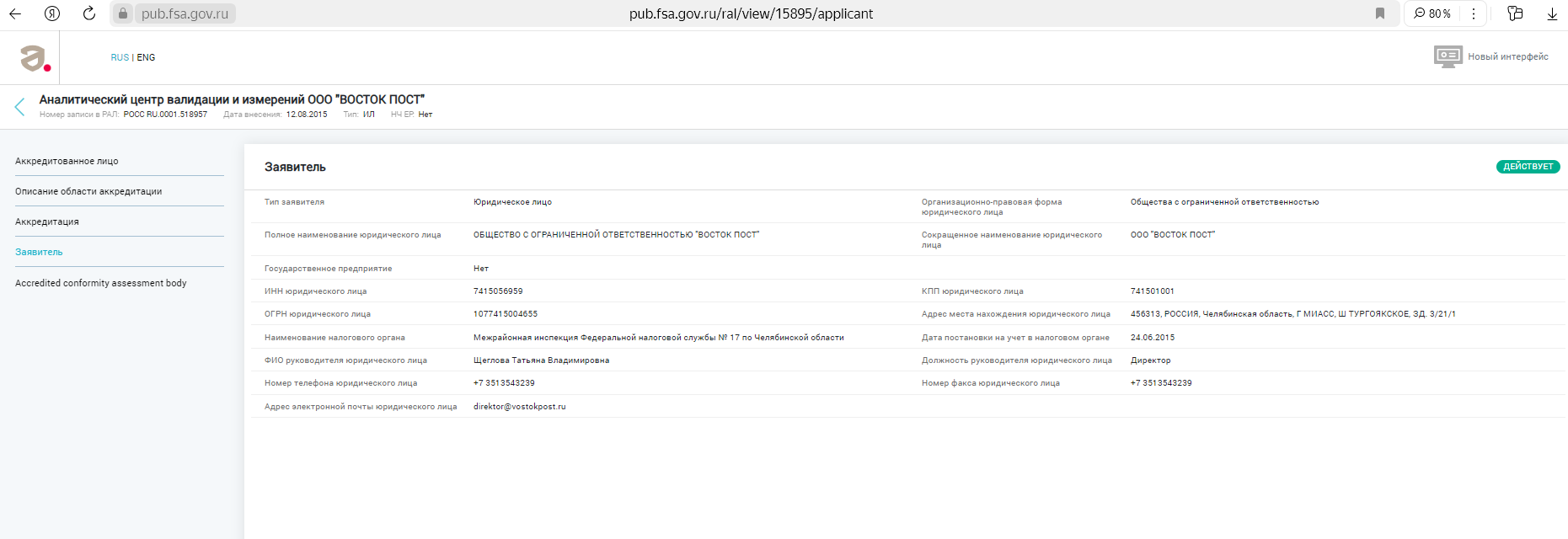The width and height of the screenshot is (1568, 539).
Task: Open the three-dot browser menu
Action: 1473,13
